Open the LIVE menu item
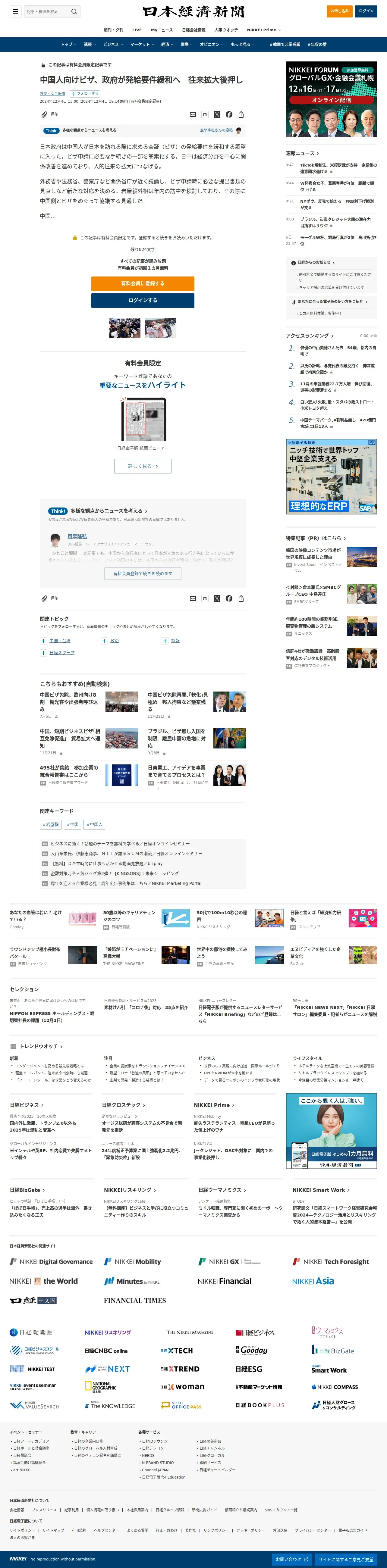The width and height of the screenshot is (387, 1568). pos(137,30)
